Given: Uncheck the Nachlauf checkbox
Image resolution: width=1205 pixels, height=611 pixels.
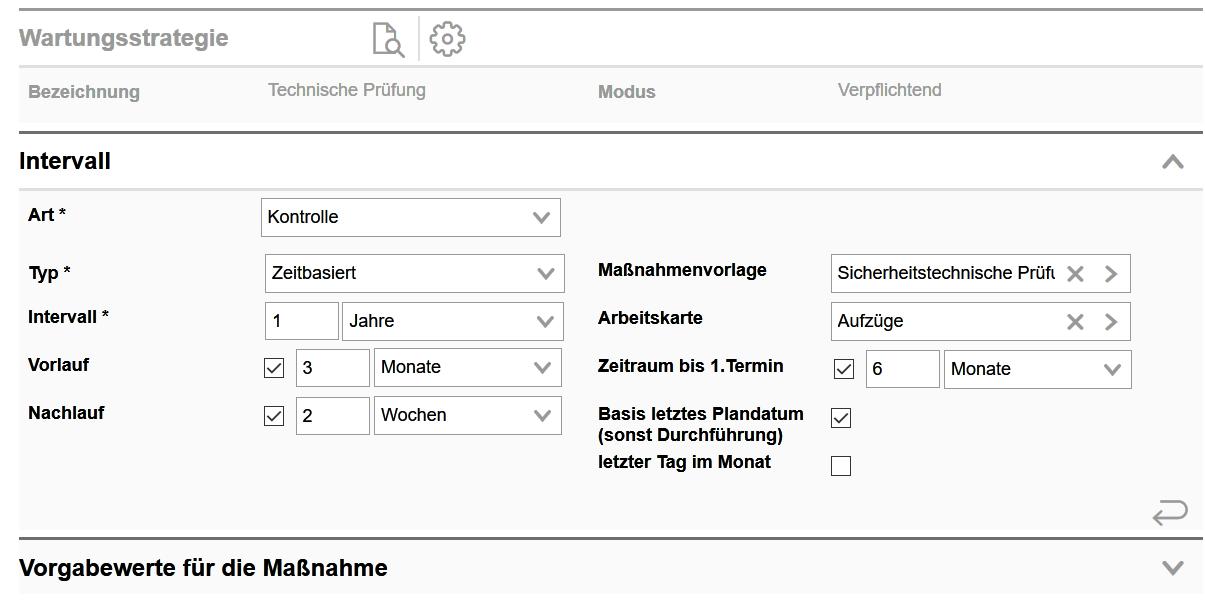Looking at the screenshot, I should pos(274,416).
